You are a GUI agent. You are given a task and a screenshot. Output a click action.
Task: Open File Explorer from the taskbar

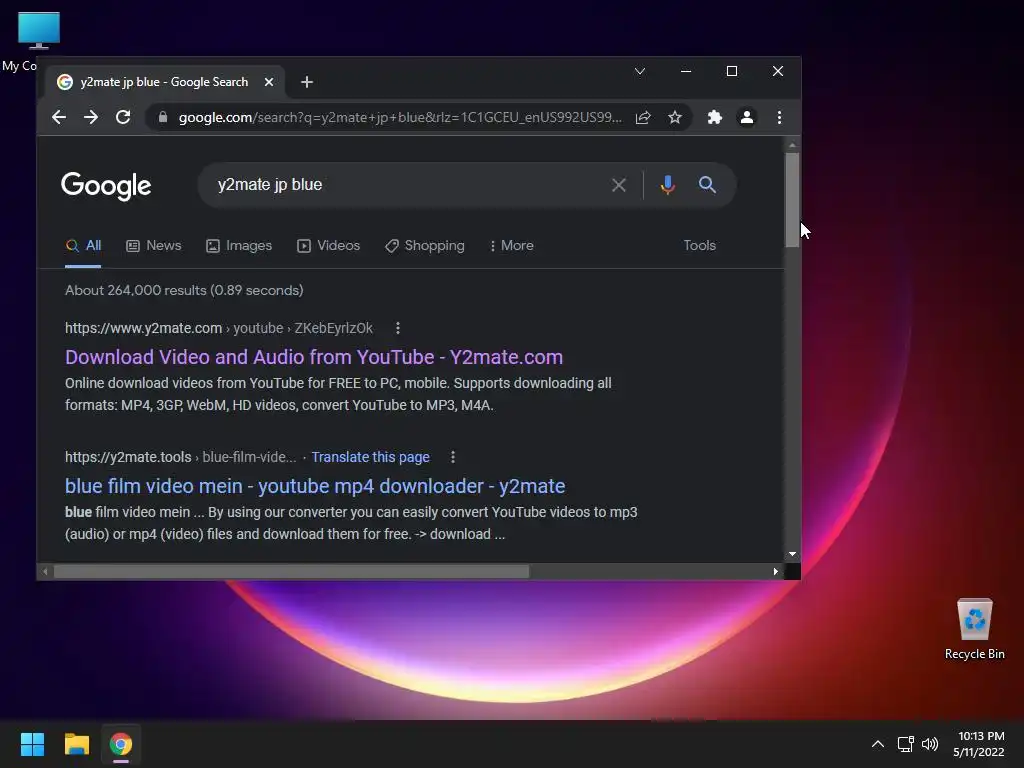point(76,744)
